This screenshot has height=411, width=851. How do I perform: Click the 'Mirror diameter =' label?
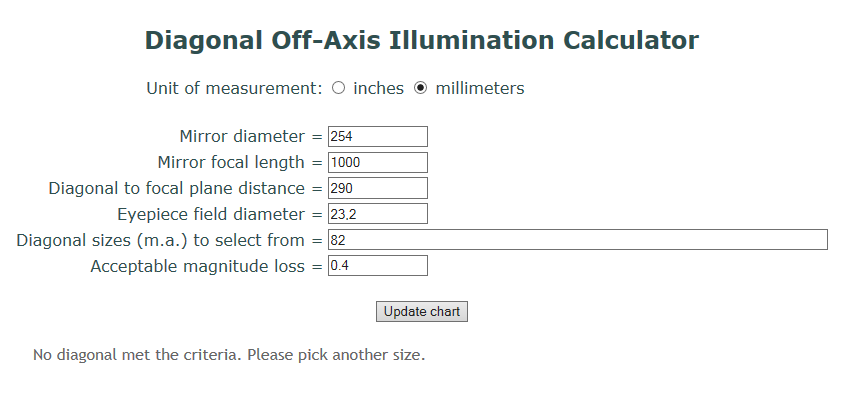click(250, 136)
